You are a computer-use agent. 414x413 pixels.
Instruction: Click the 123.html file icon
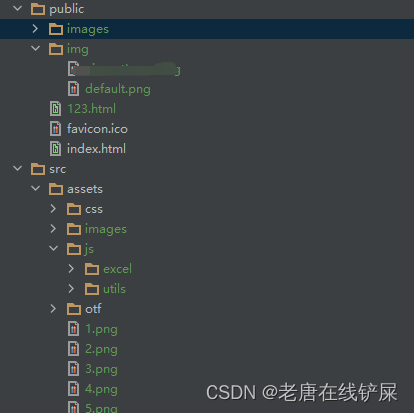(x=56, y=109)
